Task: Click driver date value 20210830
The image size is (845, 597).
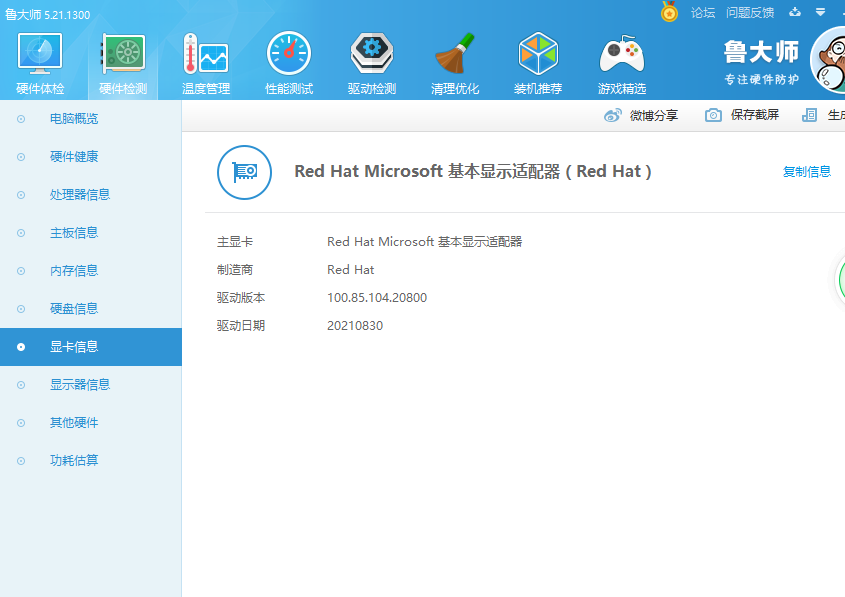Action: [355, 325]
